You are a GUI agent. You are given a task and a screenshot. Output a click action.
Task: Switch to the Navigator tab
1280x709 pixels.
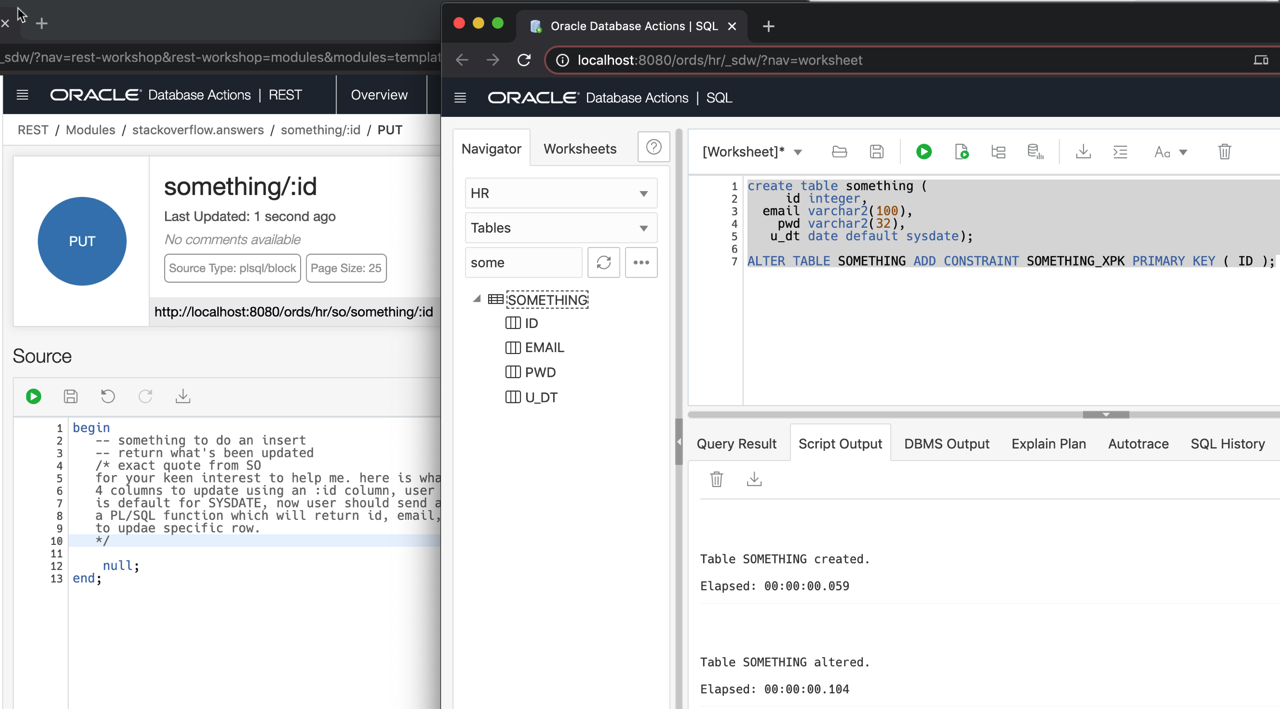(x=491, y=149)
